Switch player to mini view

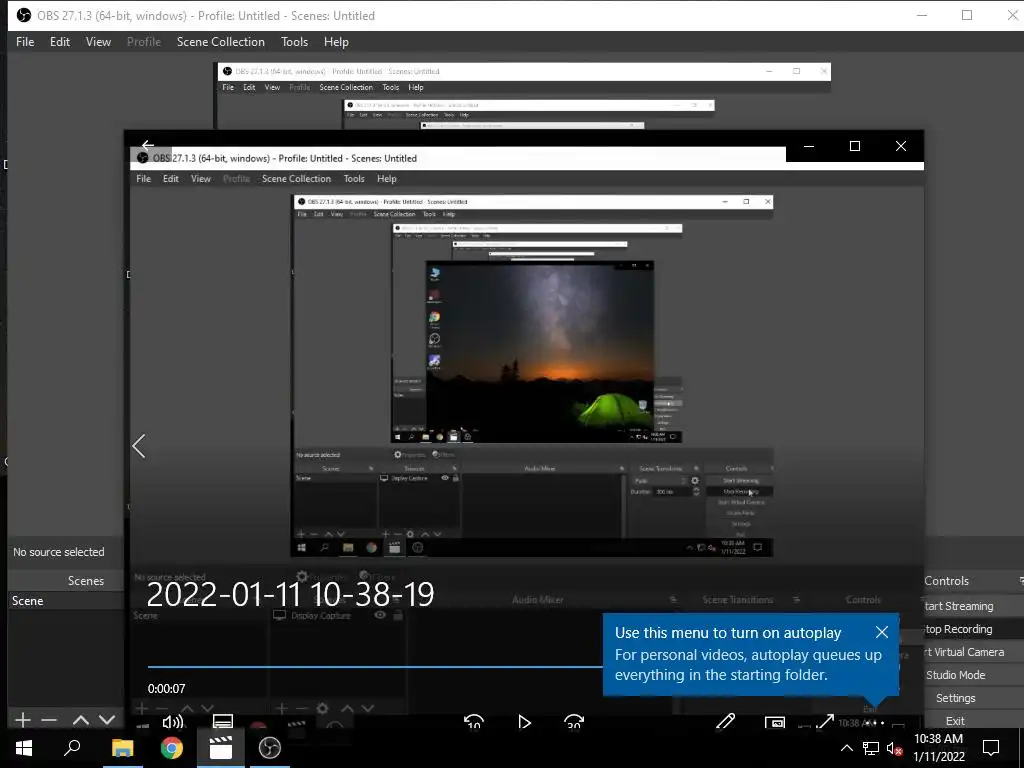click(x=775, y=722)
